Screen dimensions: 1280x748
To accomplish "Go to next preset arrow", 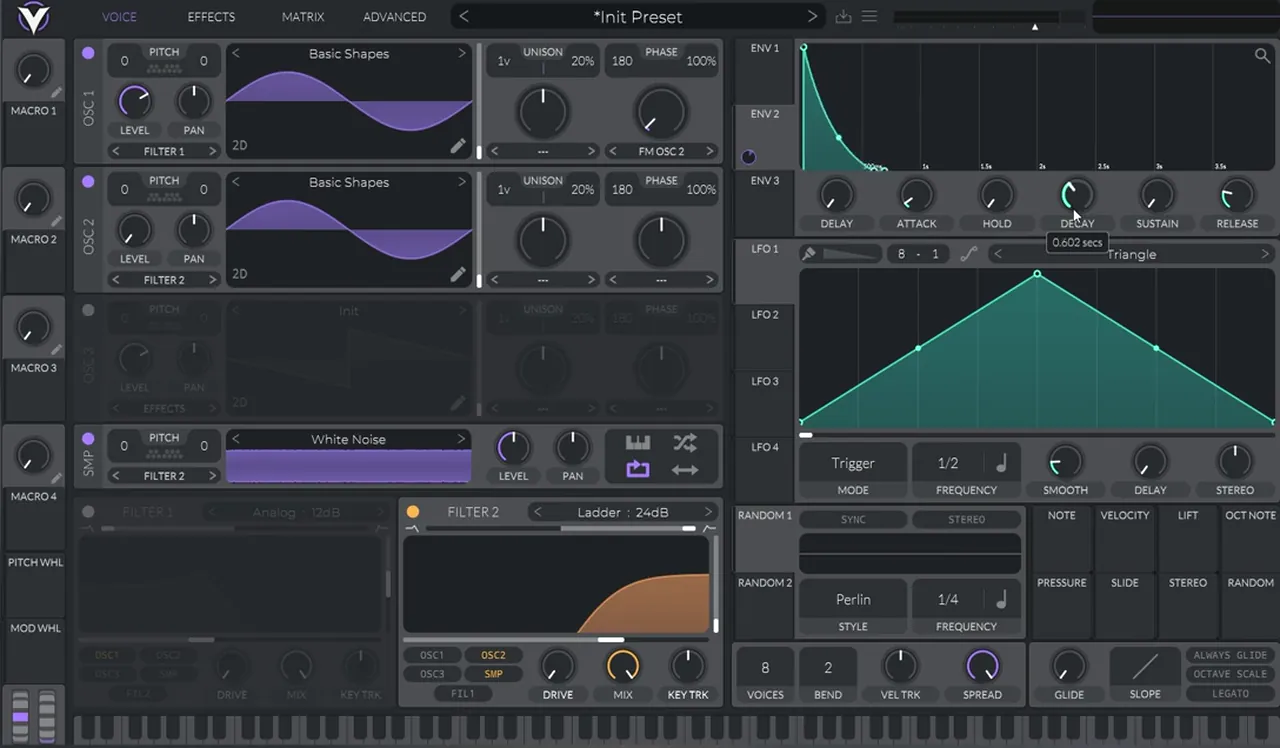I will coord(812,17).
